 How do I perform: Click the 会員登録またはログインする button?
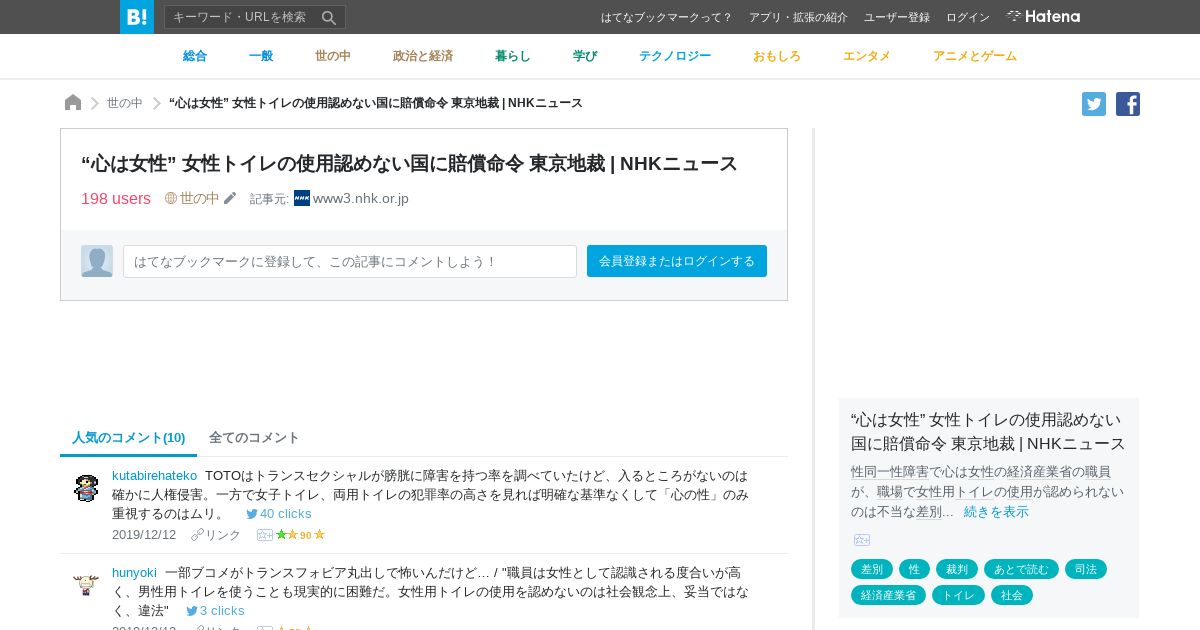677,261
